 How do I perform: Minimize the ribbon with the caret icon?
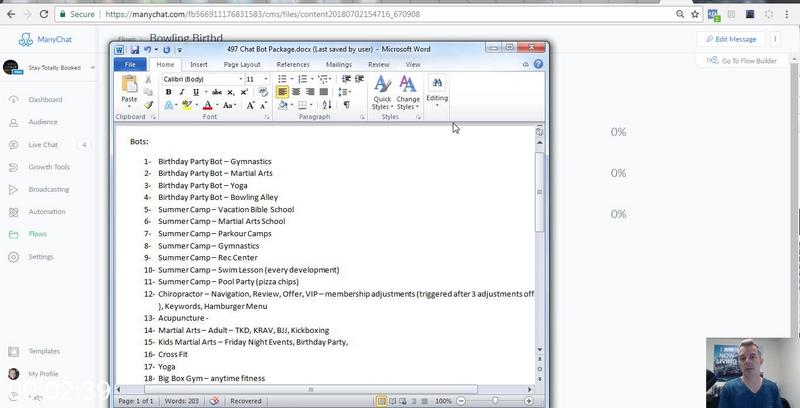[x=526, y=64]
